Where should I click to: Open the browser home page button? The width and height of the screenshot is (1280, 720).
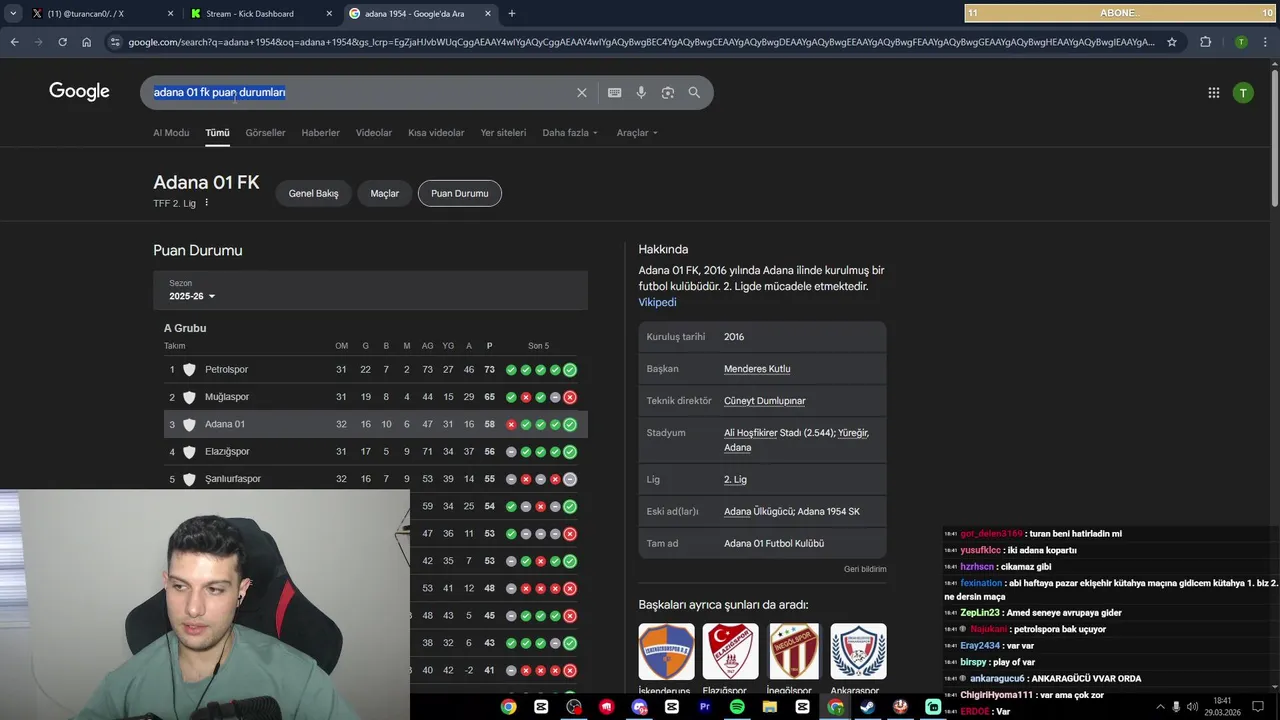pyautogui.click(x=87, y=42)
